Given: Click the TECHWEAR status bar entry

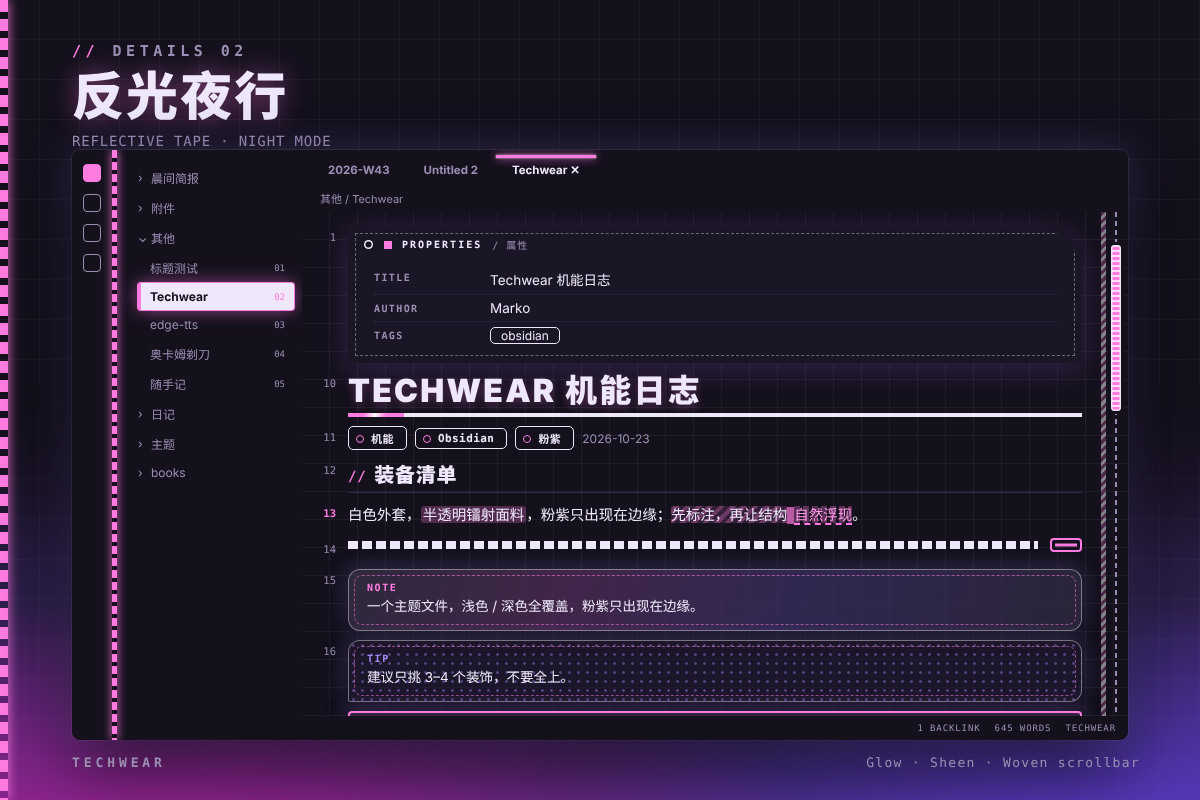Looking at the screenshot, I should click(1090, 728).
